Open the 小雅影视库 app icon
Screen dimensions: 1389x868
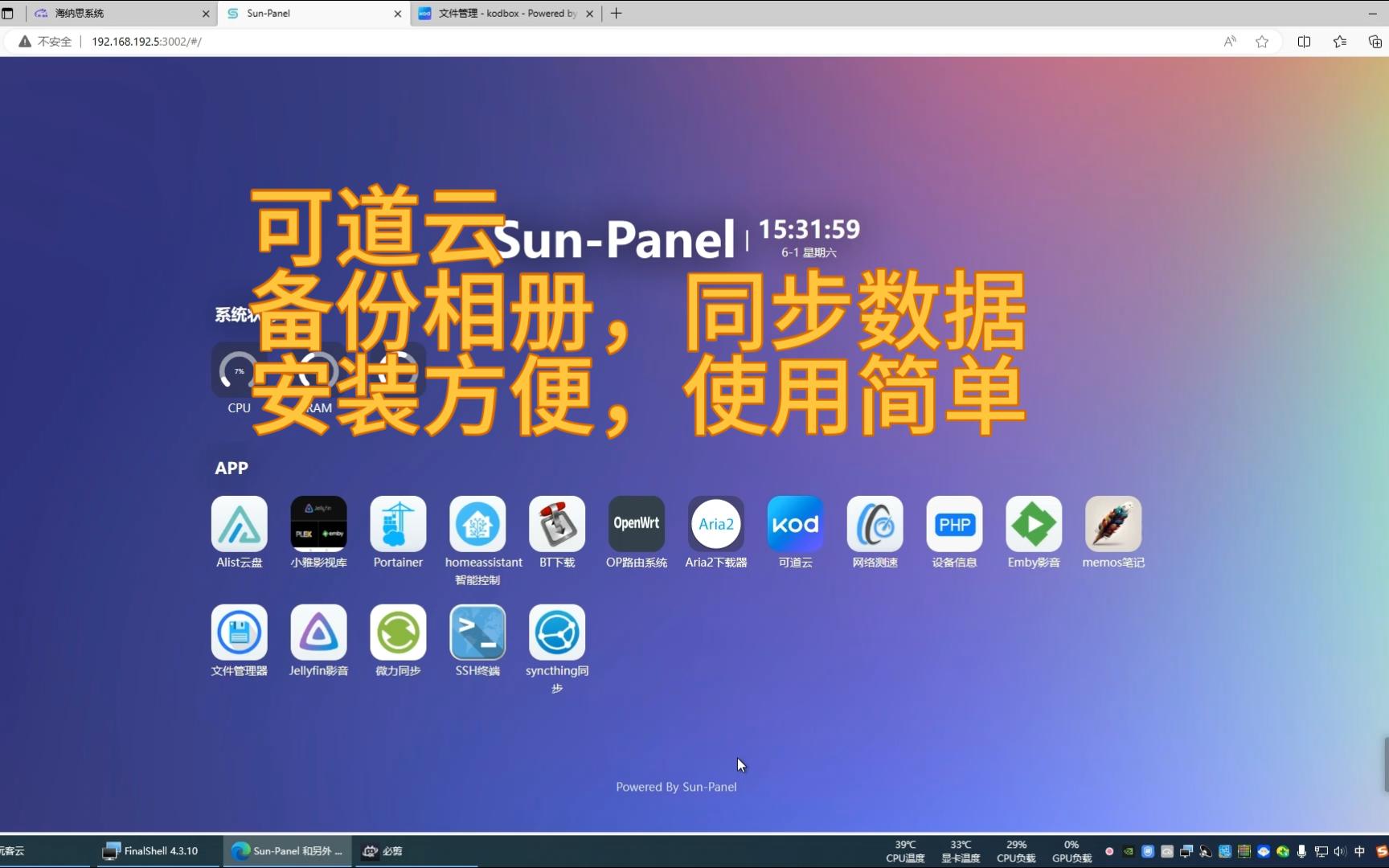click(x=318, y=524)
